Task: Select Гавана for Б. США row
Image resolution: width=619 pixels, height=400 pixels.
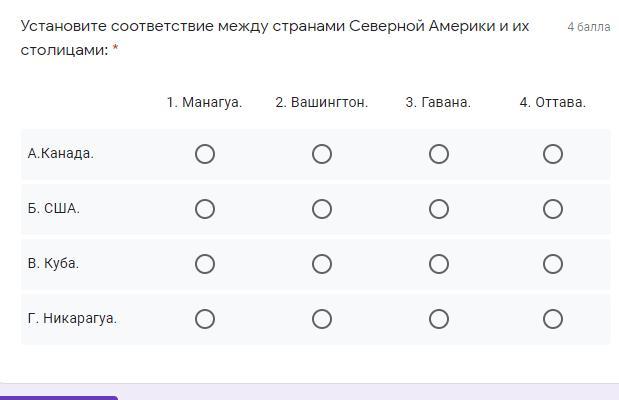Action: [439, 209]
